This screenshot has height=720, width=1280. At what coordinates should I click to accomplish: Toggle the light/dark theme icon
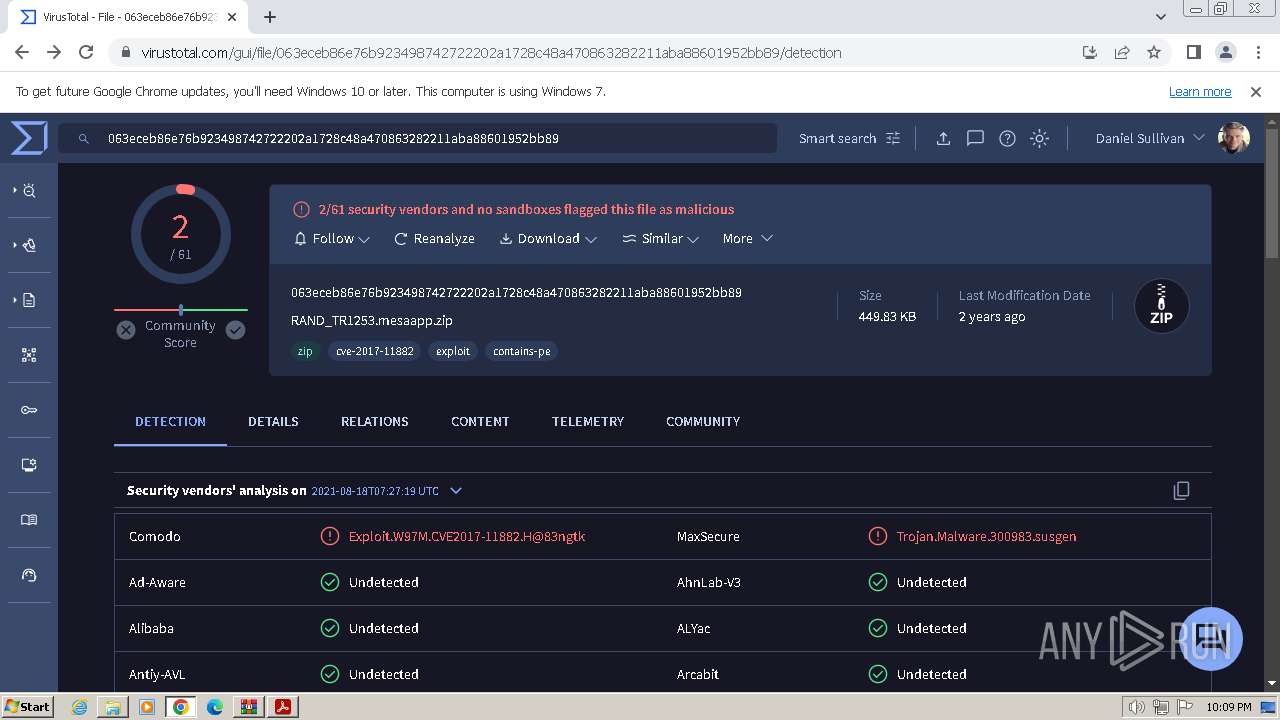(x=1039, y=138)
